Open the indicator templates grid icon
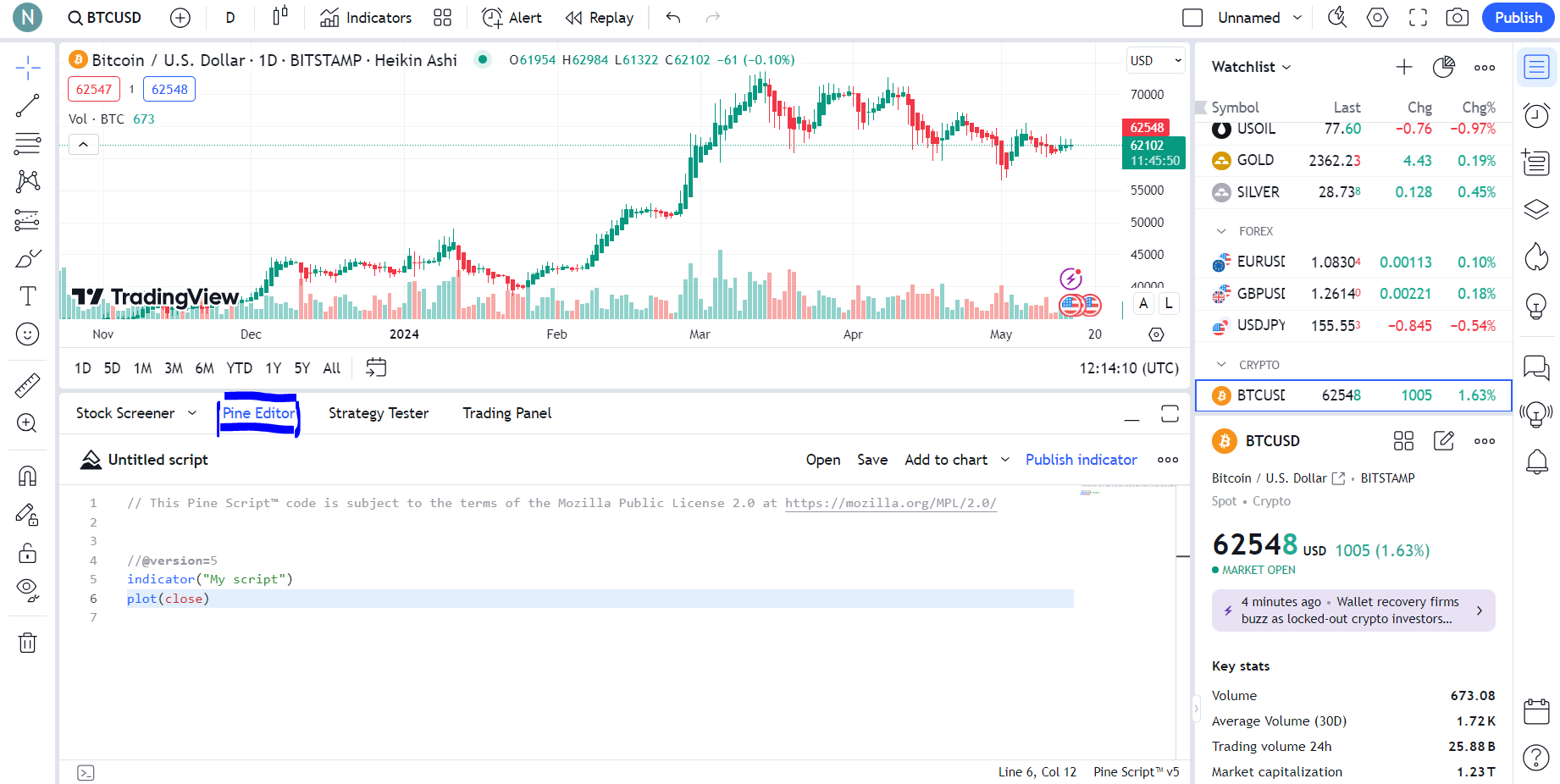 point(442,18)
